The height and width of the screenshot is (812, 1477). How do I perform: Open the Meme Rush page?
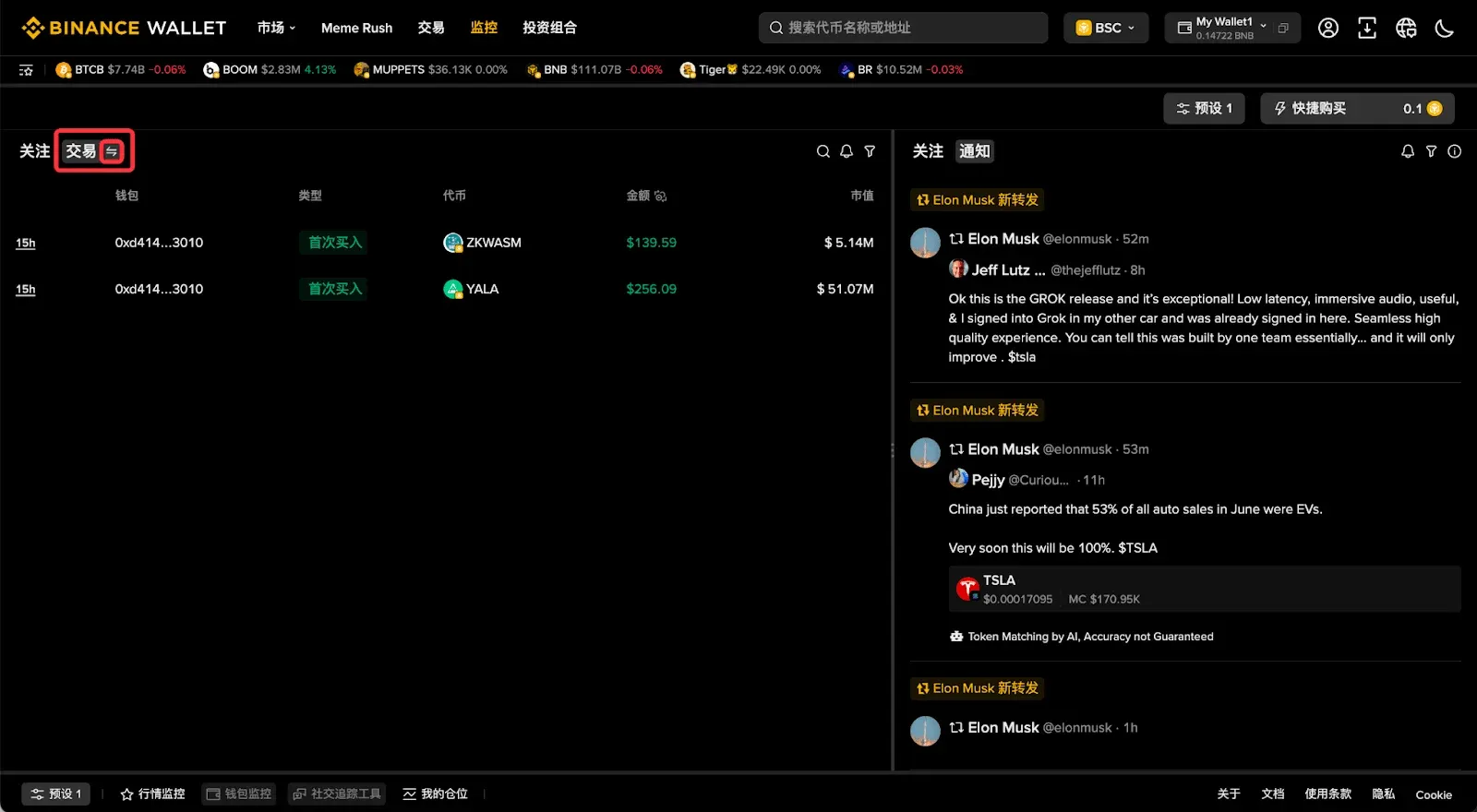[x=356, y=28]
